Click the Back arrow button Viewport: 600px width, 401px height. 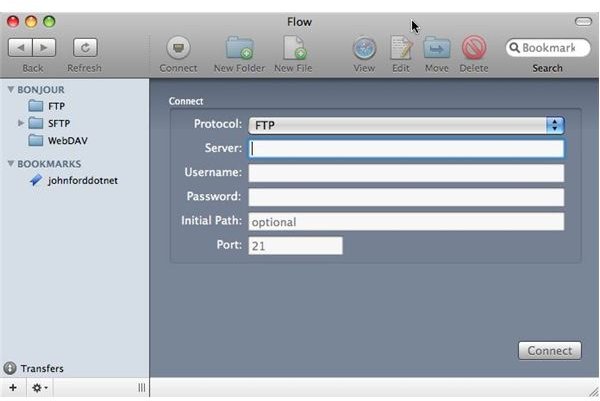point(20,47)
